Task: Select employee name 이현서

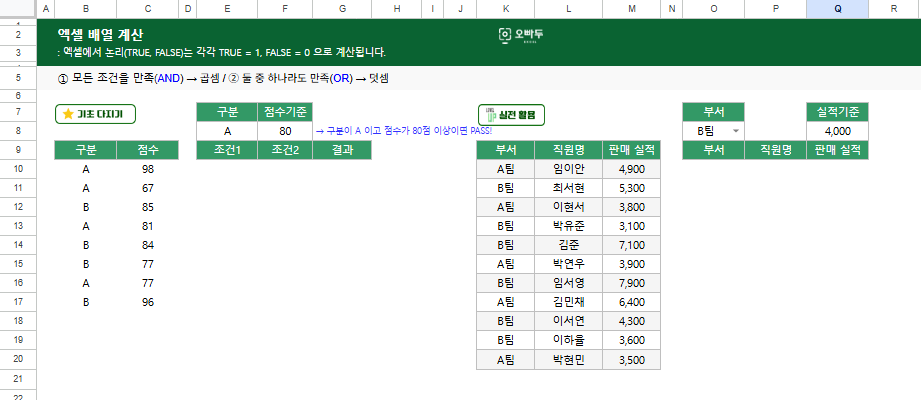Action: click(569, 207)
